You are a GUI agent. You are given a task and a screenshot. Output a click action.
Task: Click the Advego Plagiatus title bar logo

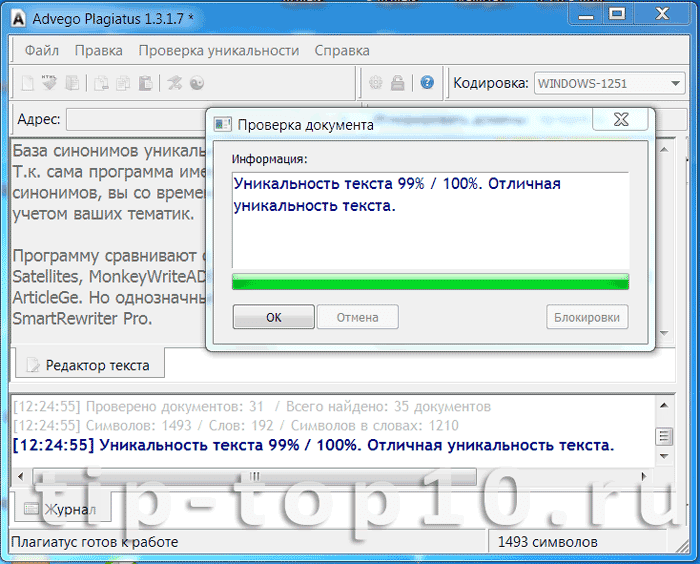18,19
